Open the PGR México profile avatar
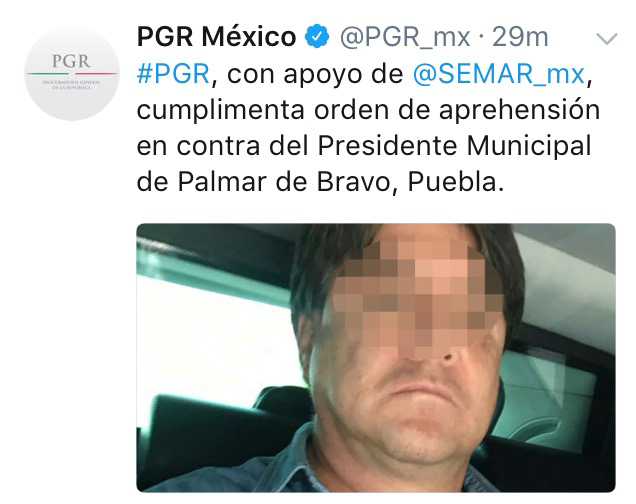This screenshot has height=504, width=636. point(72,73)
